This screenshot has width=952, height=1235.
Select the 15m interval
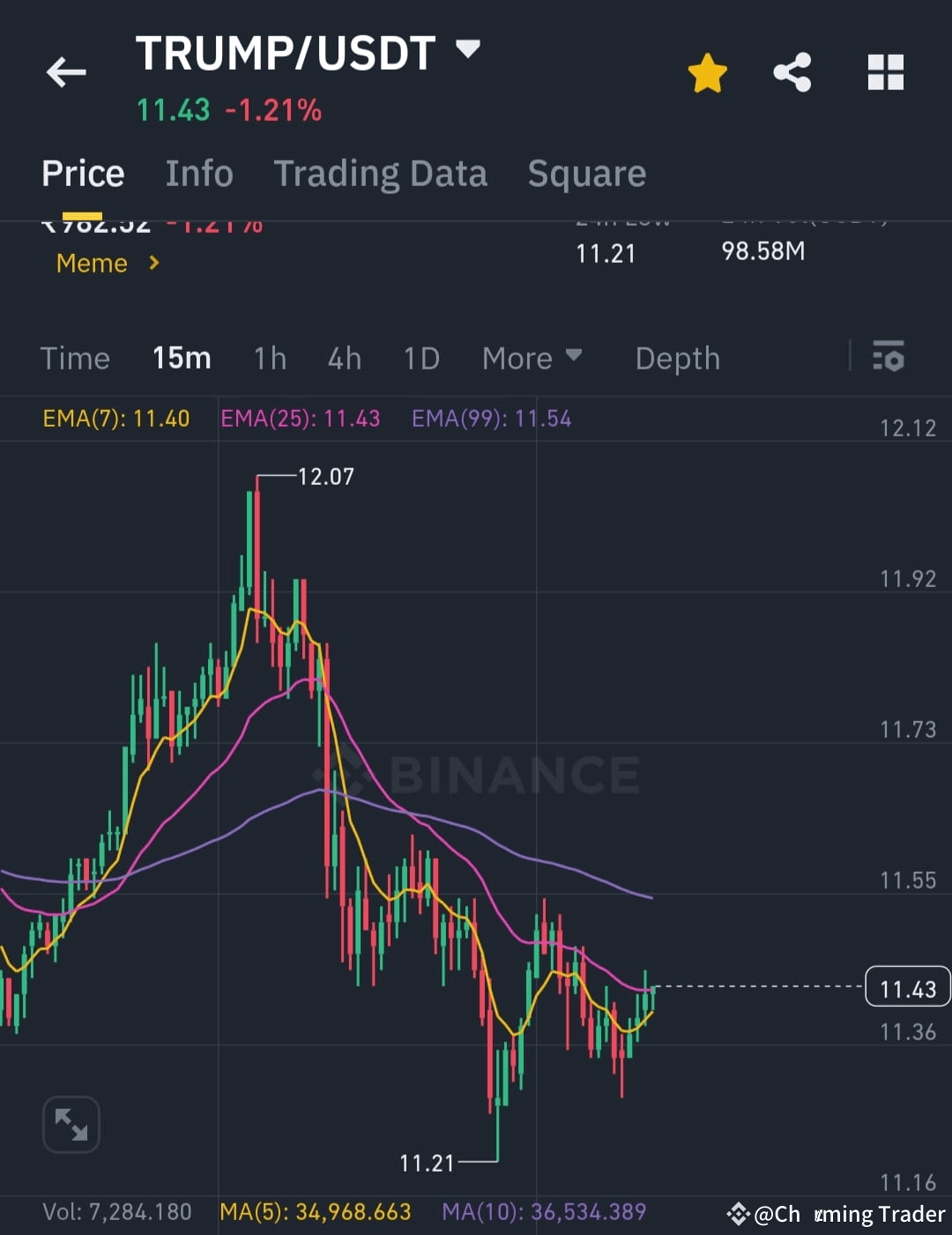(x=182, y=358)
